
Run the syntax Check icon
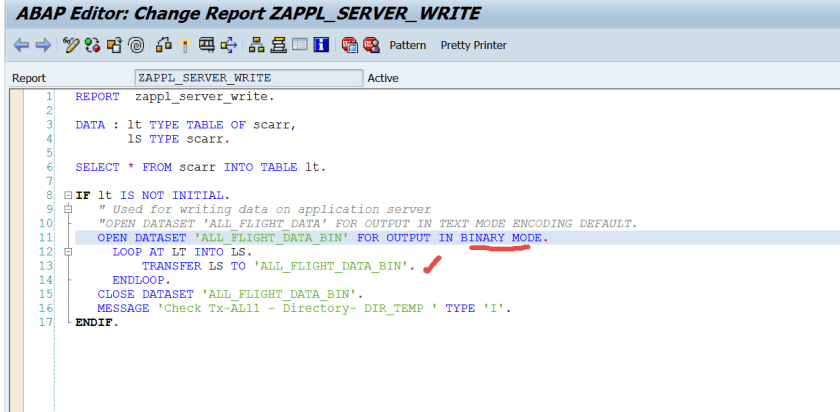point(163,45)
